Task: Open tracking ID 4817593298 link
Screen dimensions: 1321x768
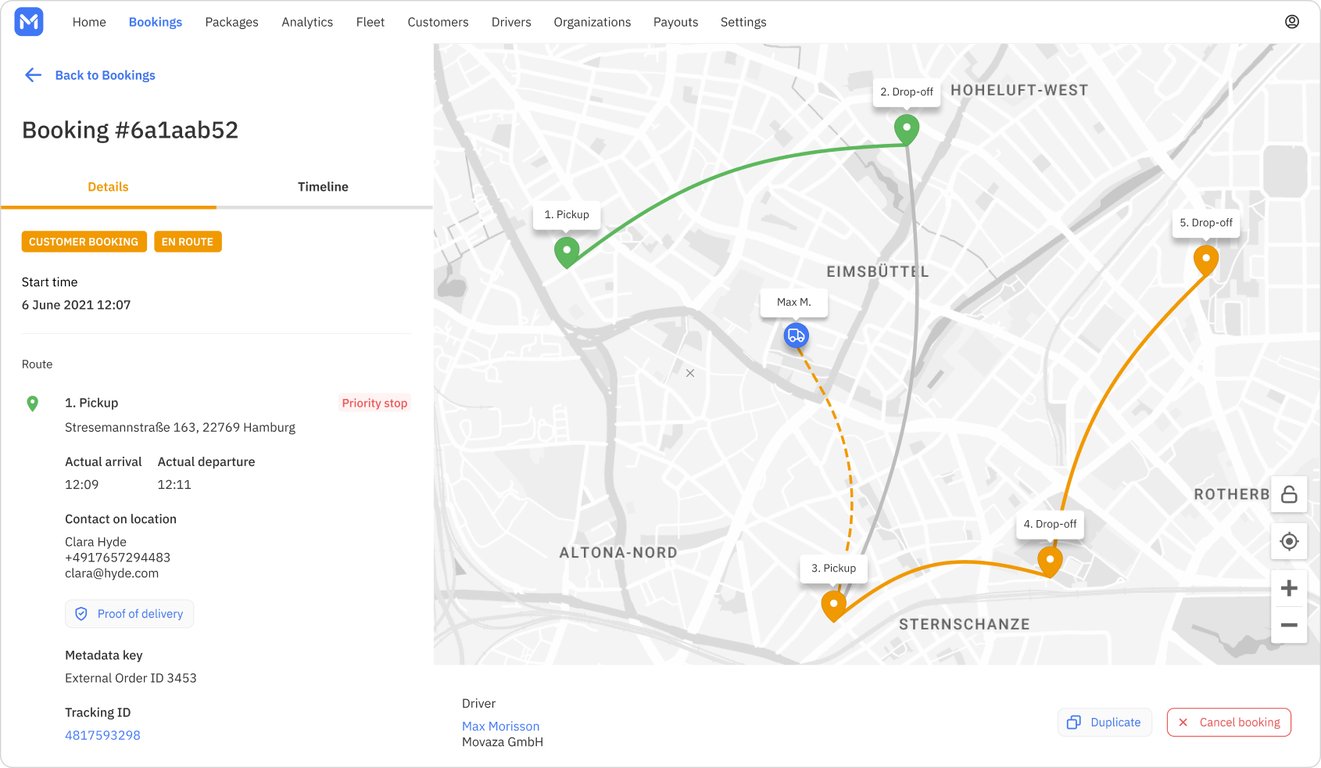Action: click(103, 735)
